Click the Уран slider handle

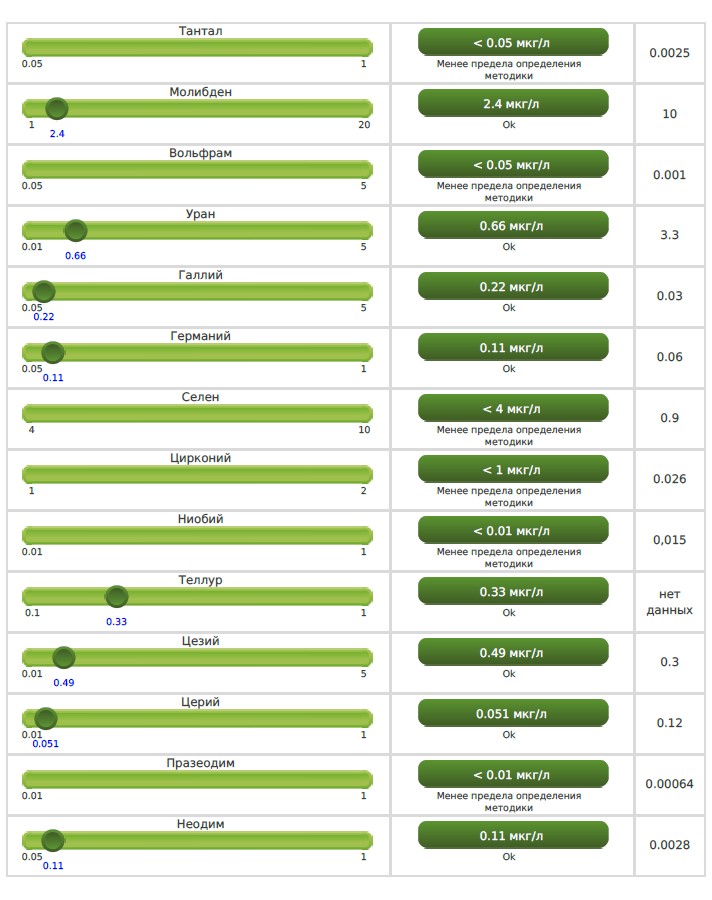[76, 231]
